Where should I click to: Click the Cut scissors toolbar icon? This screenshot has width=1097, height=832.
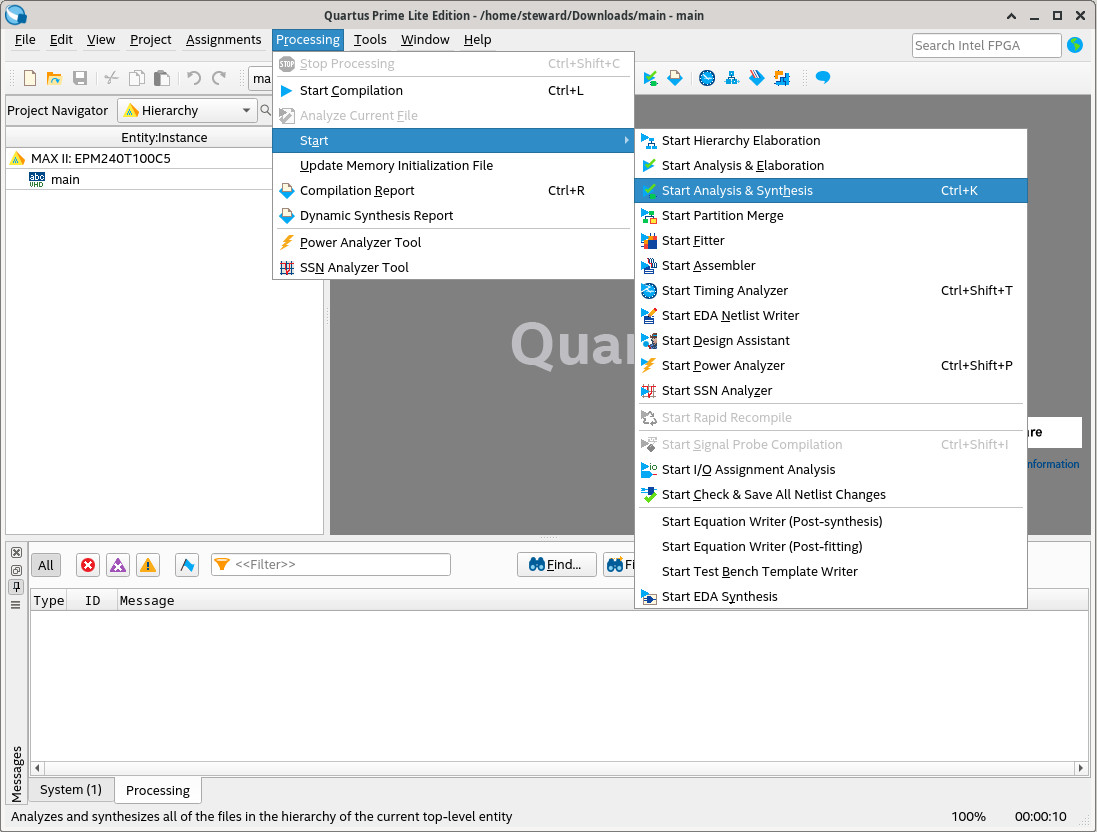pyautogui.click(x=111, y=78)
